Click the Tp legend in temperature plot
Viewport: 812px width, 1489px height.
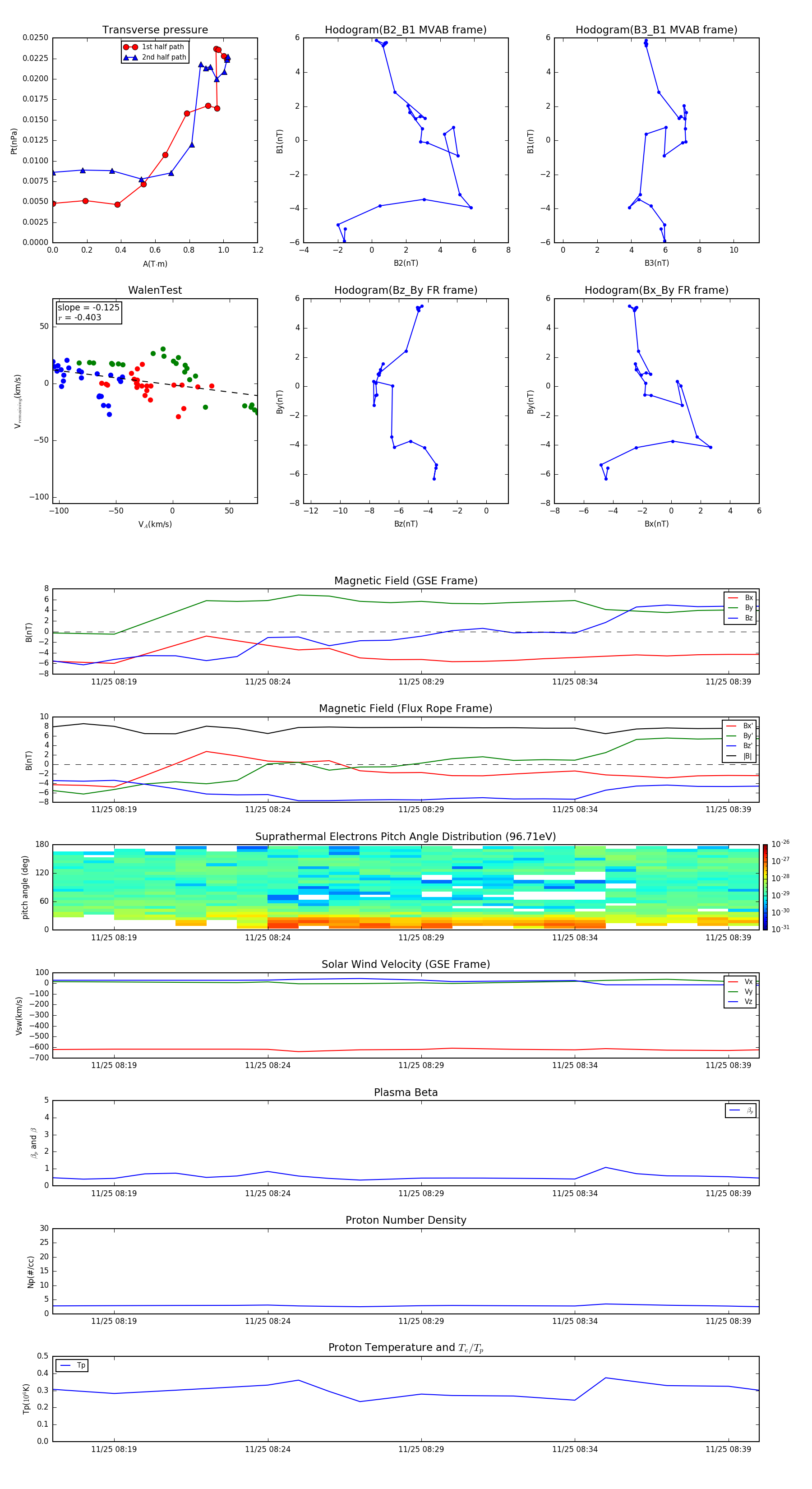[72, 1365]
